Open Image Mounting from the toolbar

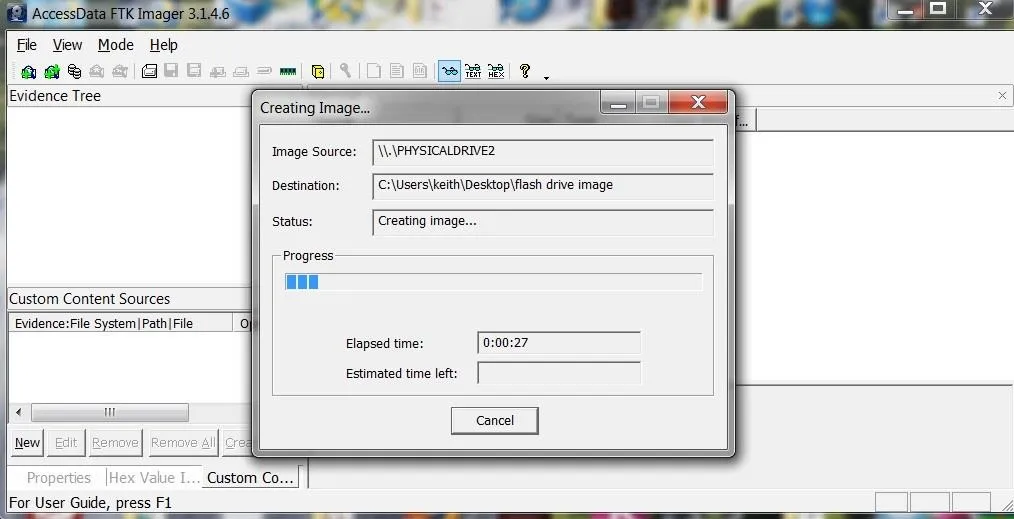[x=75, y=72]
